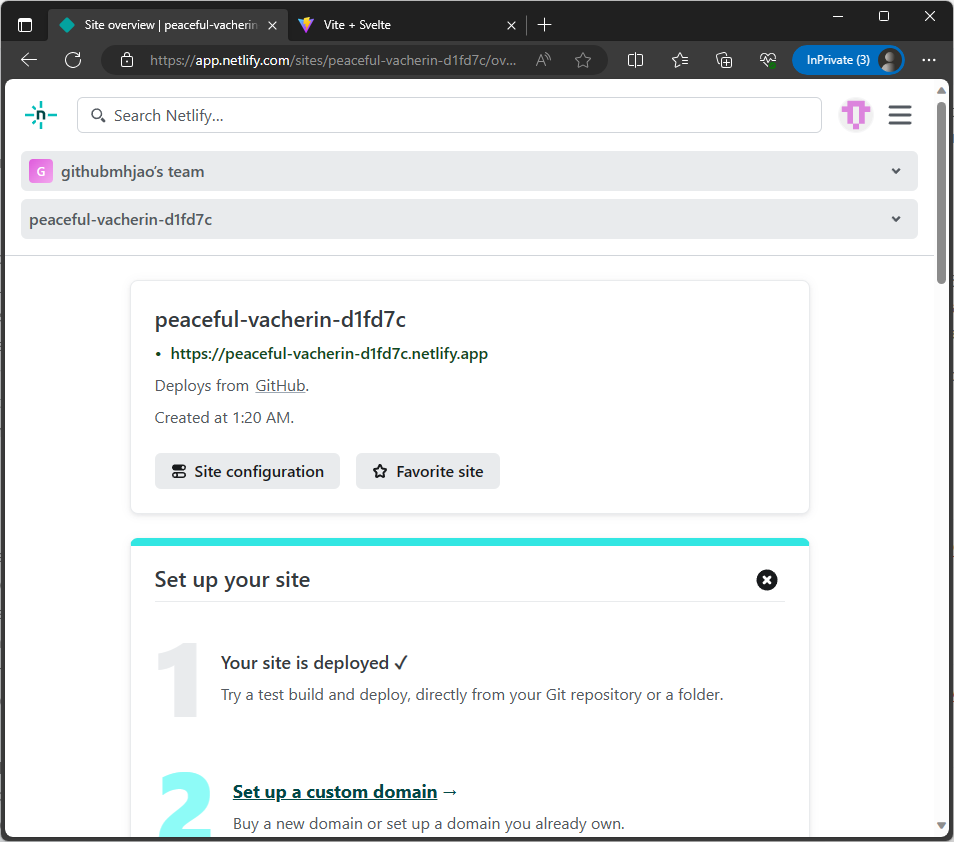Close the Site overview tab

point(273,26)
